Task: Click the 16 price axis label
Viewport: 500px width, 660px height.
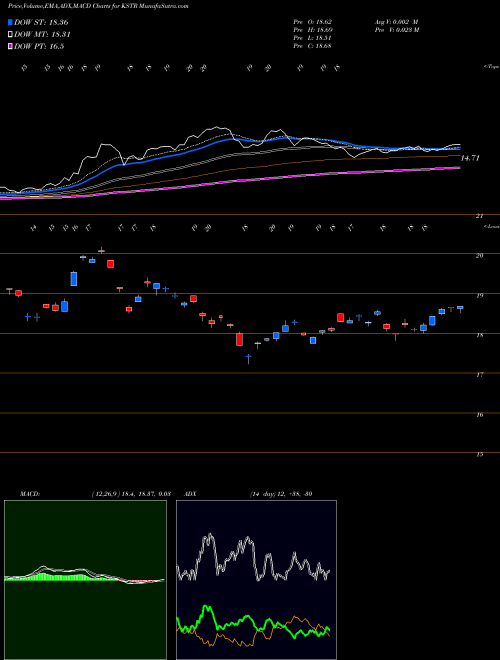Action: point(479,415)
